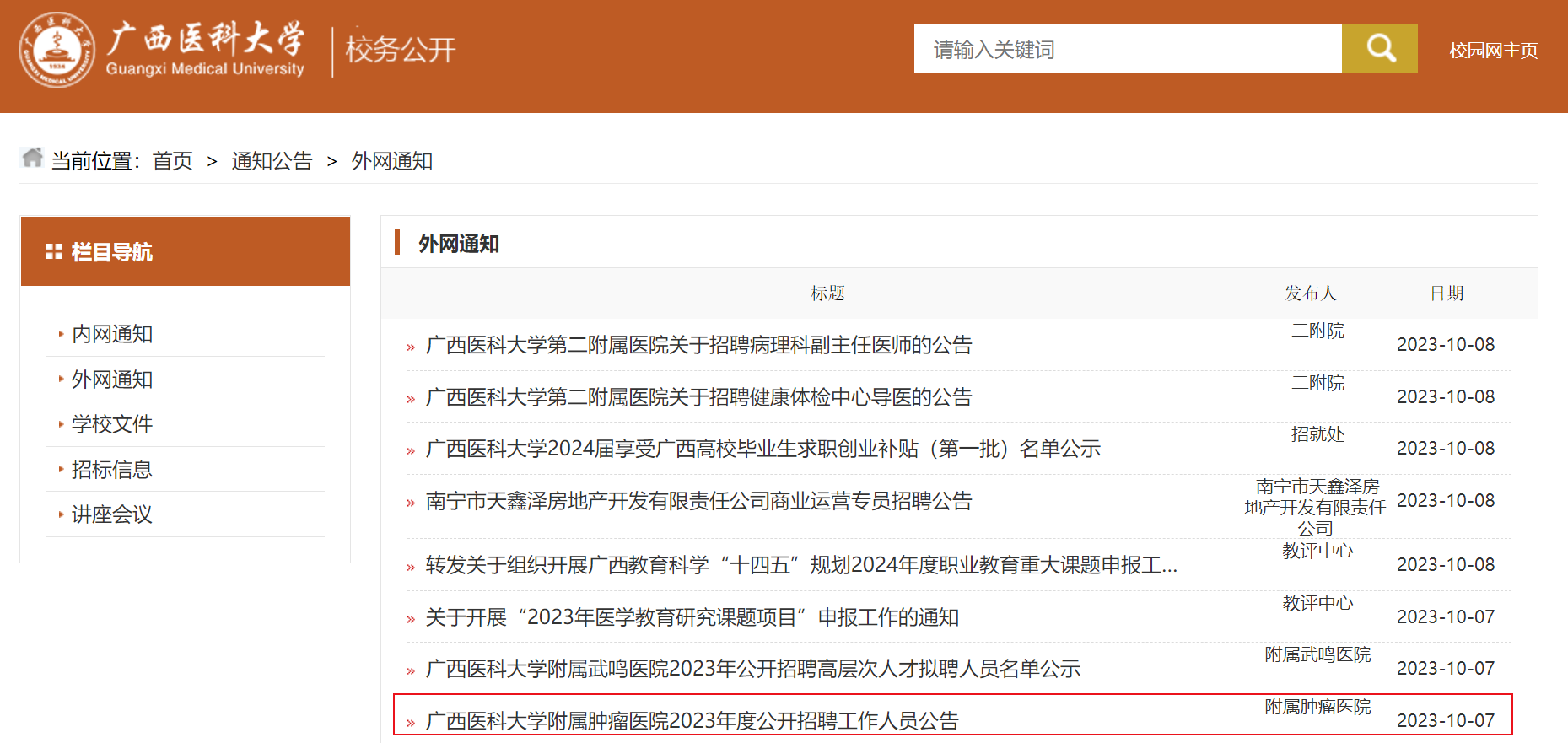Click the bullet arrow beside 内网通知
Image resolution: width=1568 pixels, height=743 pixels.
61,334
